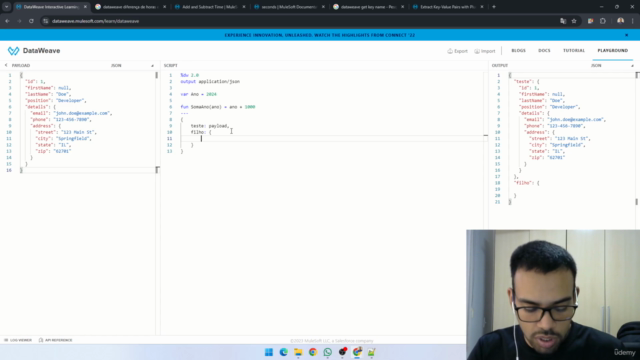Click the 'var Ano = 2024' script line

pos(198,94)
